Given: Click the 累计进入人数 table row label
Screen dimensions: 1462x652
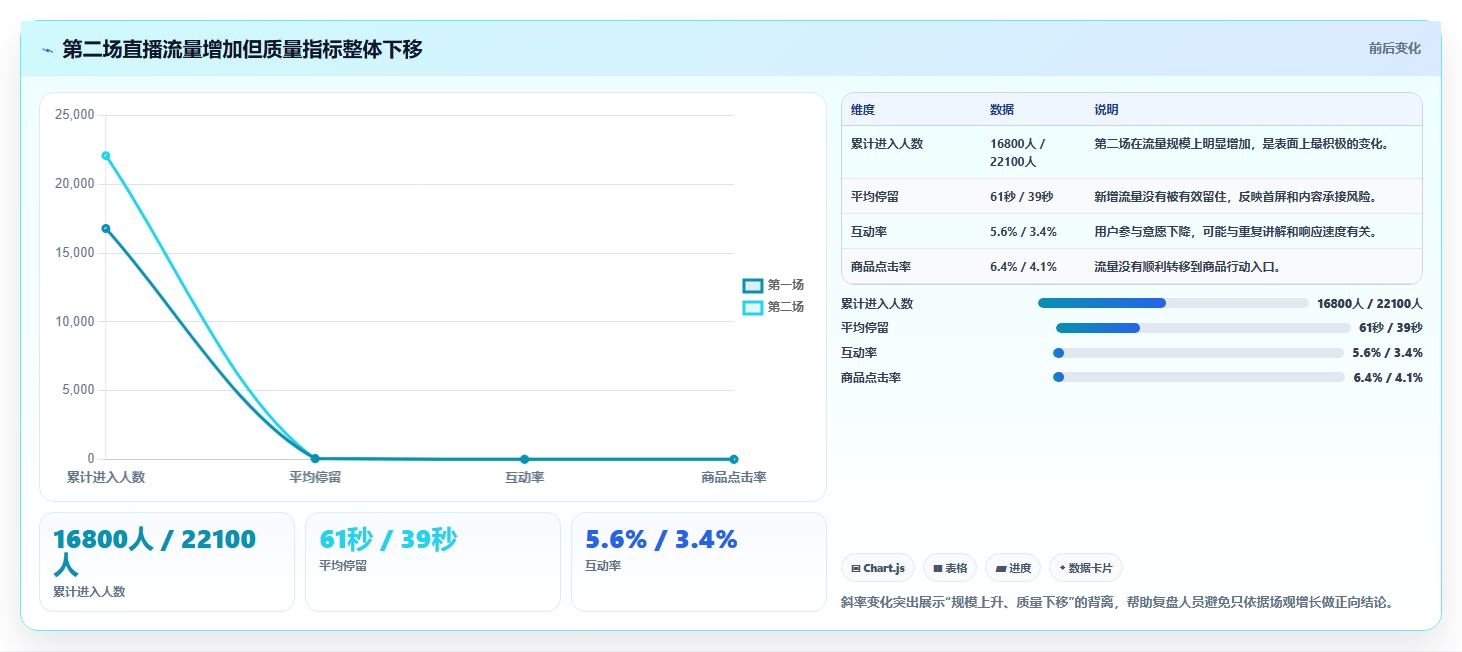Looking at the screenshot, I should point(887,144).
